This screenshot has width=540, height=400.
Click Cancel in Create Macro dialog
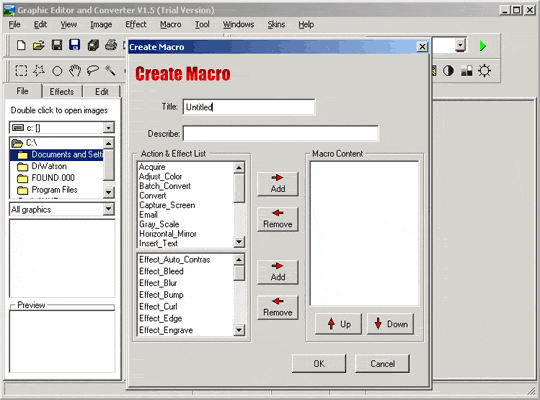point(382,363)
